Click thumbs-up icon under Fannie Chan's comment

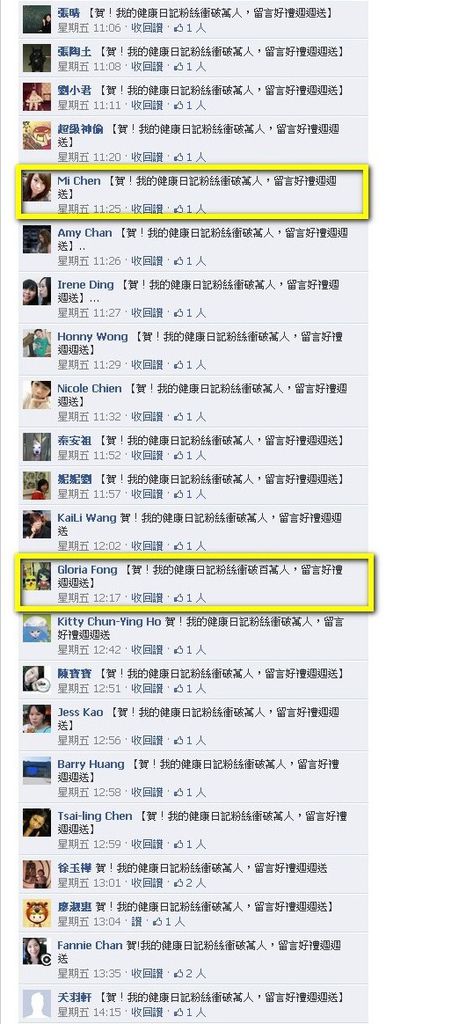[x=179, y=974]
